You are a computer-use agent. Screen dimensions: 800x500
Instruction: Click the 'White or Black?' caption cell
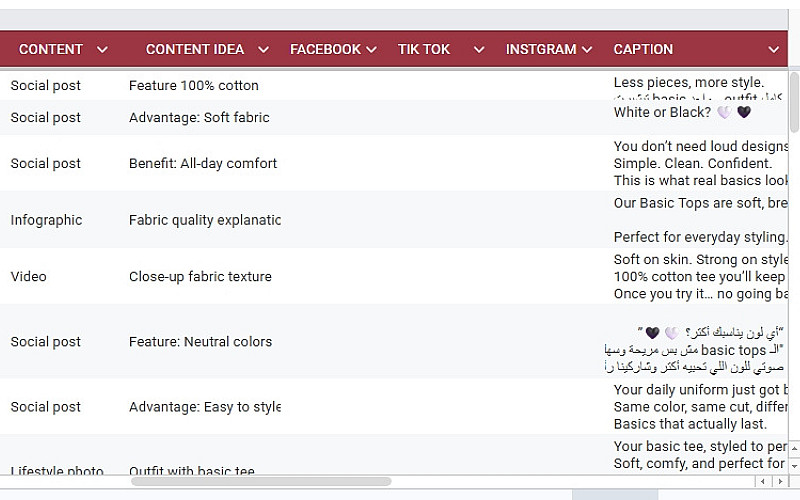coord(662,112)
